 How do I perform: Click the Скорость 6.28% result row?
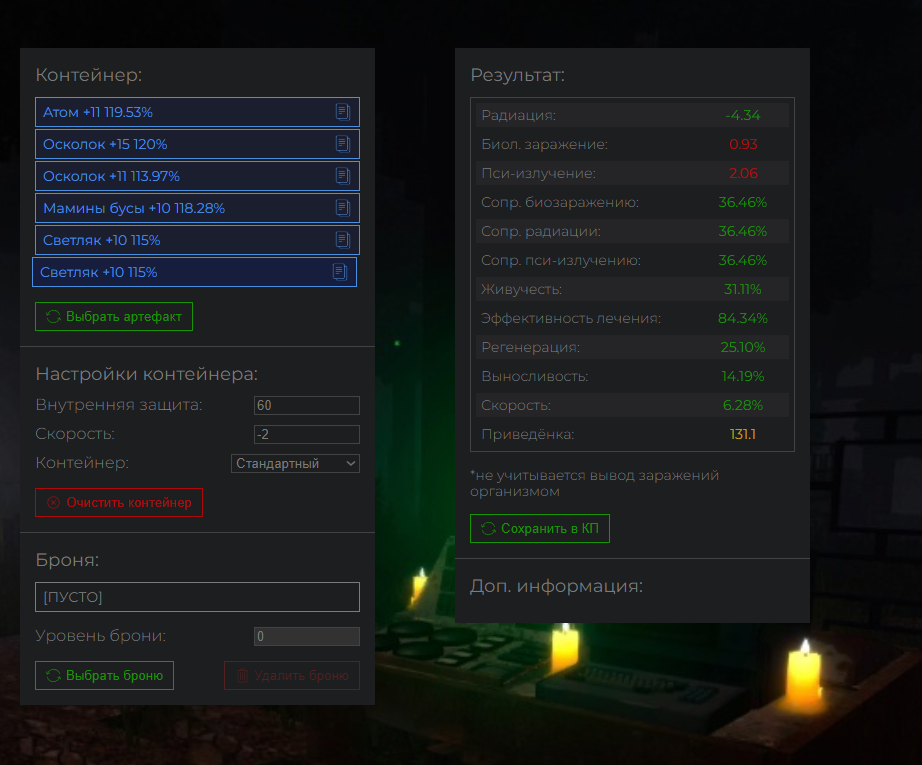[x=632, y=405]
